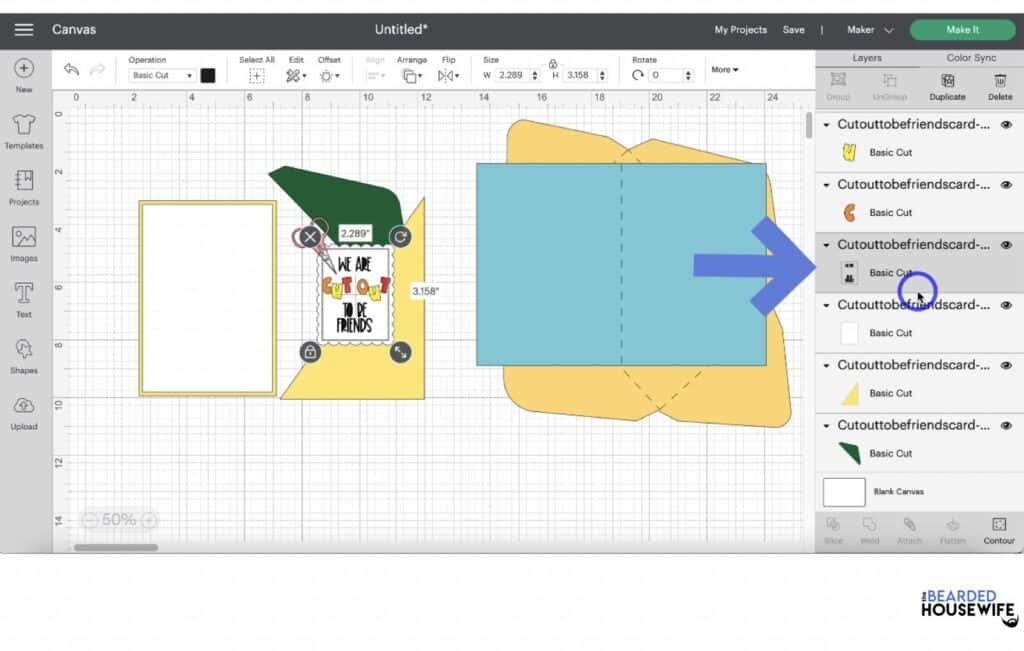Open the Maker machine selector
Viewport: 1024px width, 651px height.
(870, 30)
